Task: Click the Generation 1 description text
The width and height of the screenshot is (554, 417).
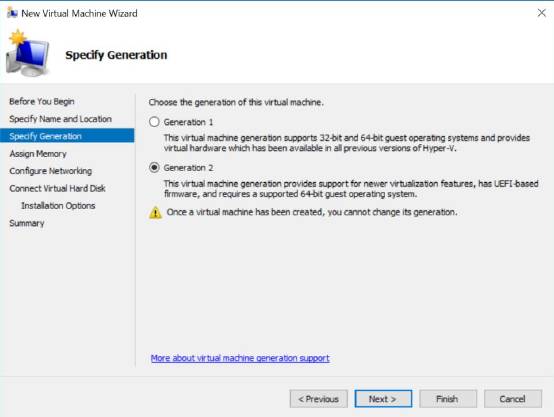Action: [347, 143]
